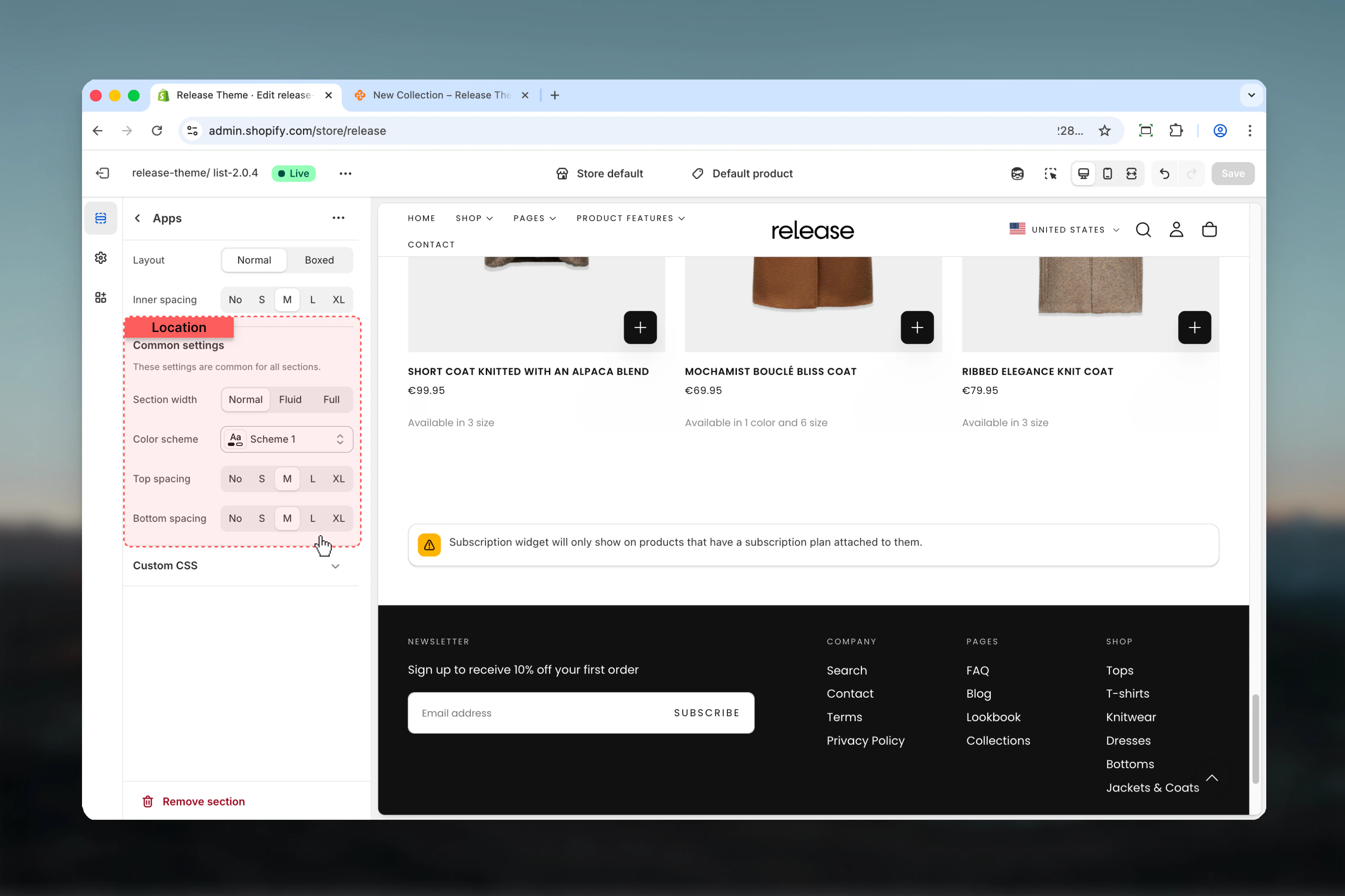Open the customer account icon
Screen dimensions: 1345x896
pyautogui.click(x=1176, y=230)
